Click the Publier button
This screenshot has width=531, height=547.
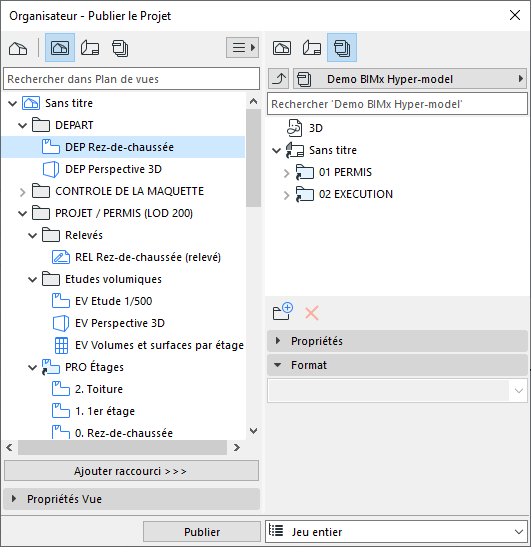[x=202, y=532]
